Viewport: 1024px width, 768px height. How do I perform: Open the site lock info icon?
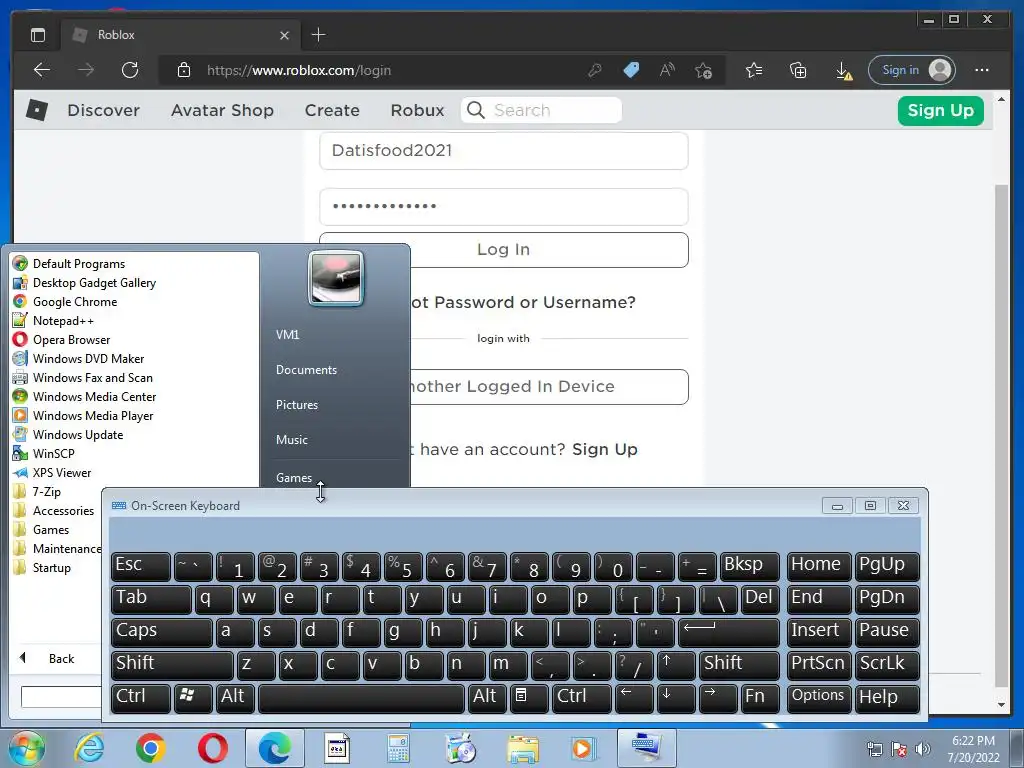(x=184, y=70)
